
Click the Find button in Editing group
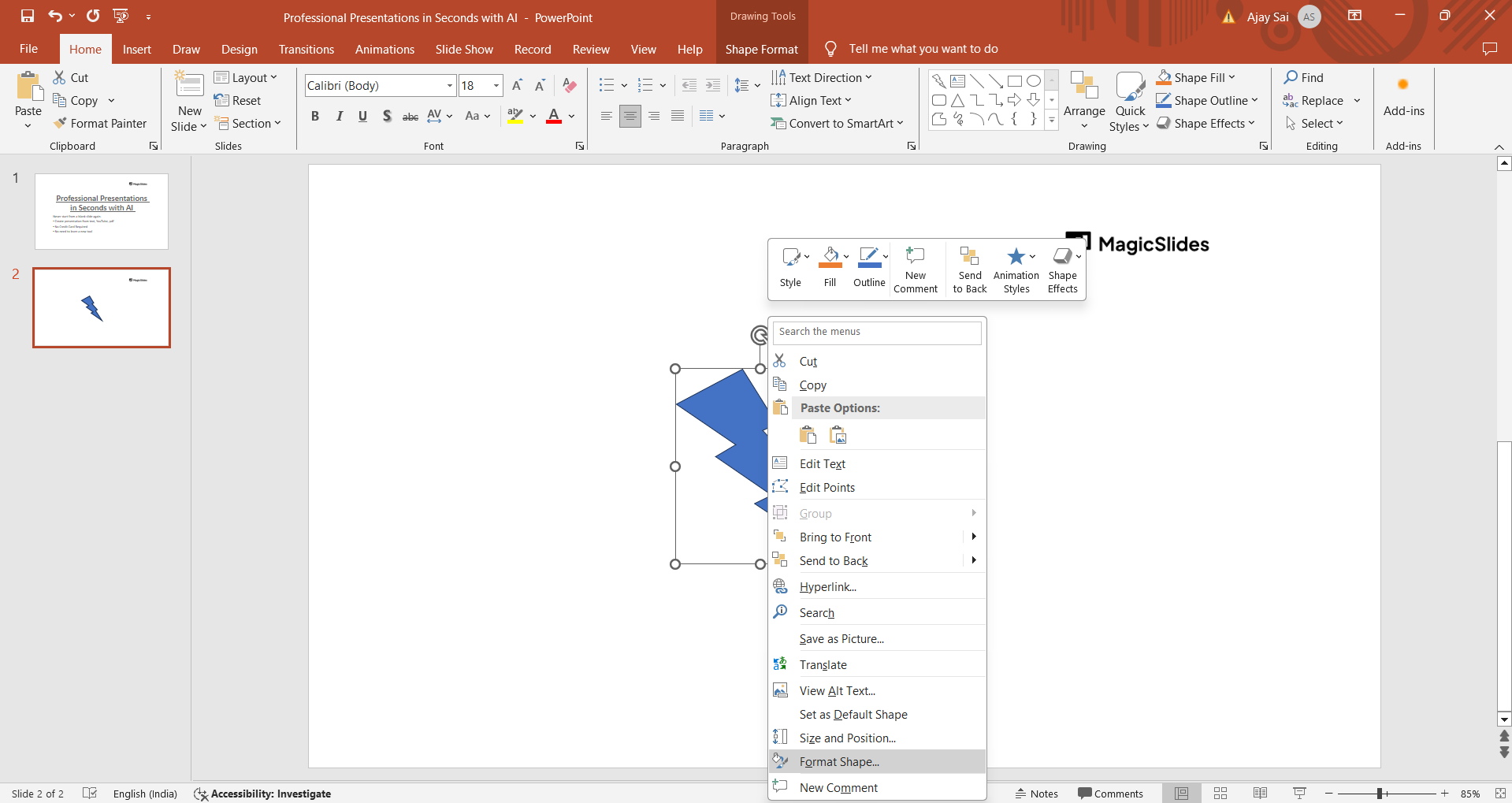(x=1303, y=77)
